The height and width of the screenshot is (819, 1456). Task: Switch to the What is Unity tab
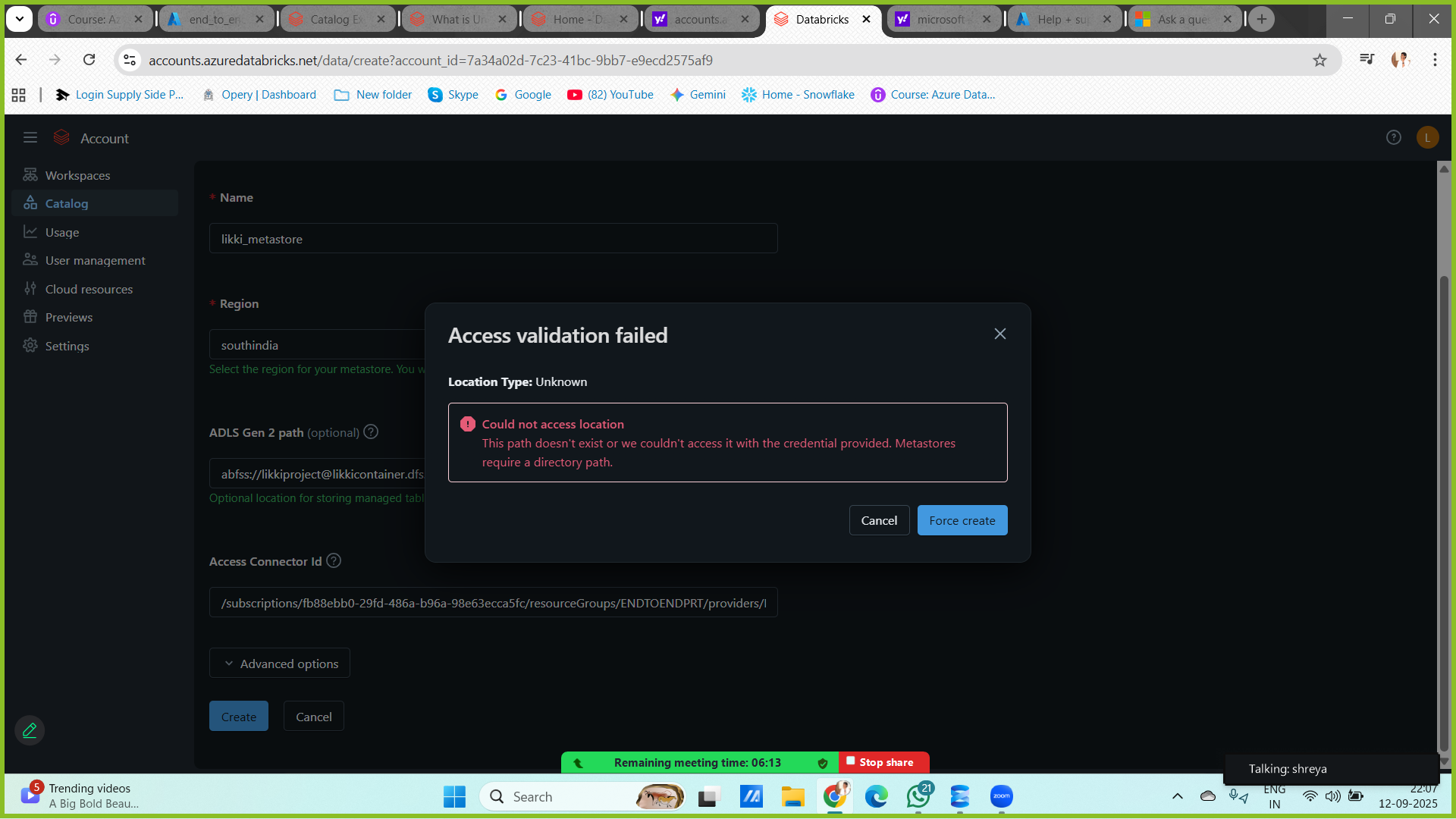click(x=459, y=19)
